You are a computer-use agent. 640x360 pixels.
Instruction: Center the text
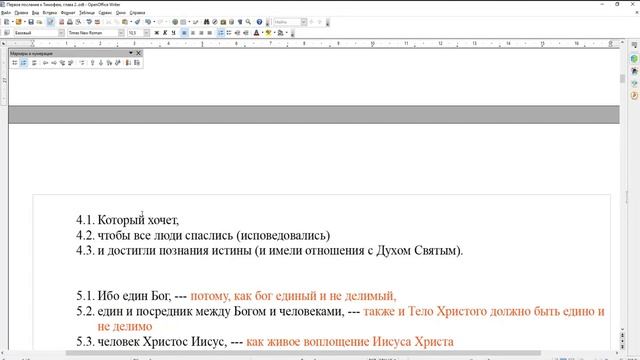pos(193,33)
